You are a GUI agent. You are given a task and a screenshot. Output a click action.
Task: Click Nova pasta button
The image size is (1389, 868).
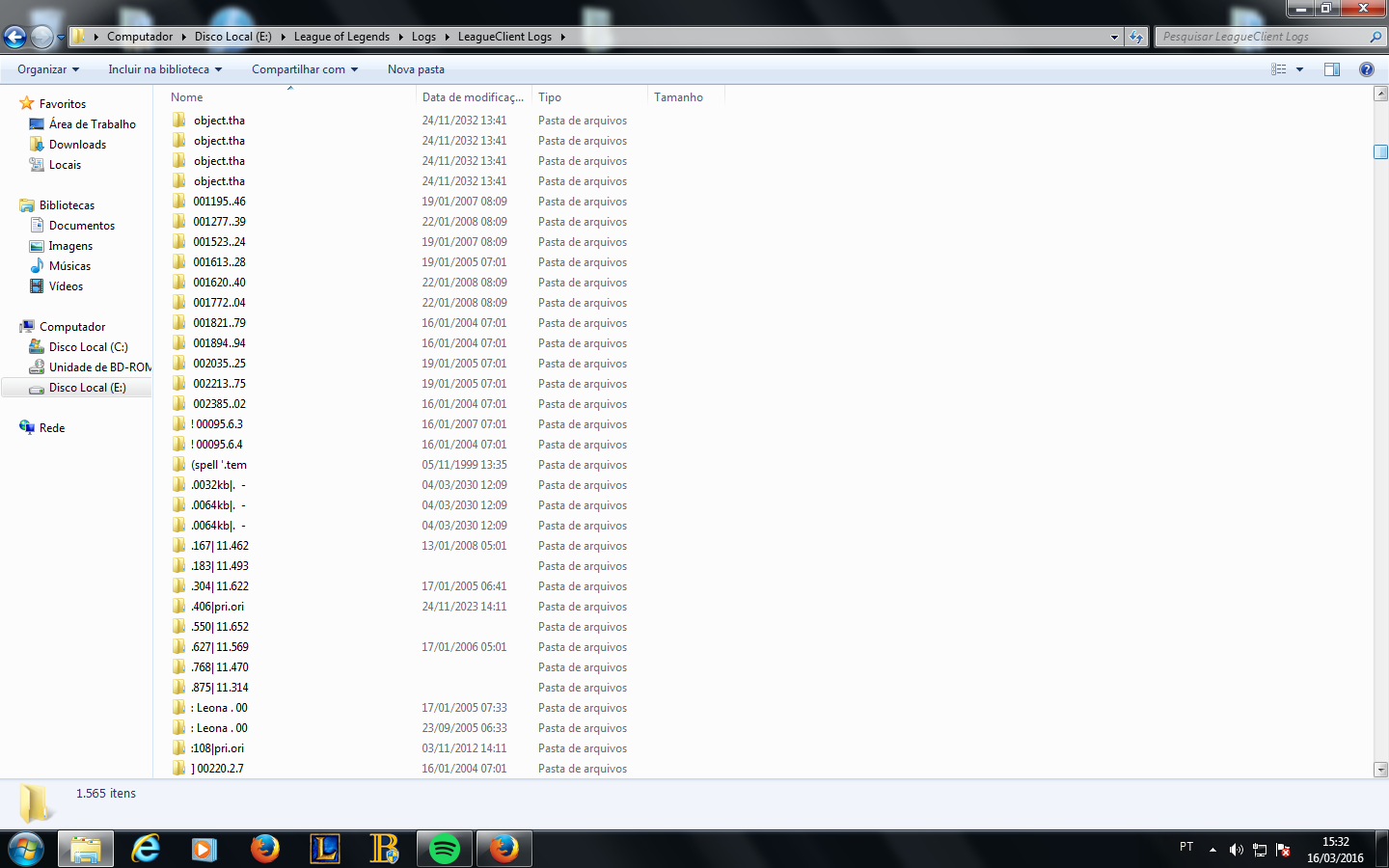coord(416,69)
